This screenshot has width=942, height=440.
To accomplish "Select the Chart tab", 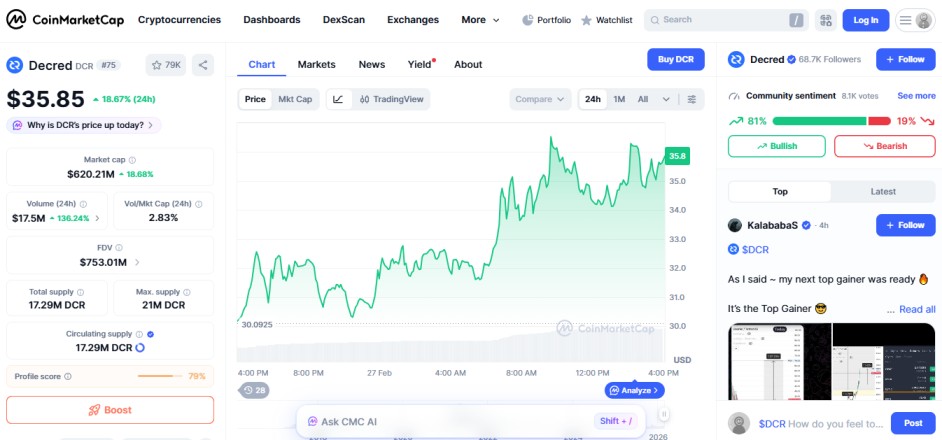I will 261,64.
